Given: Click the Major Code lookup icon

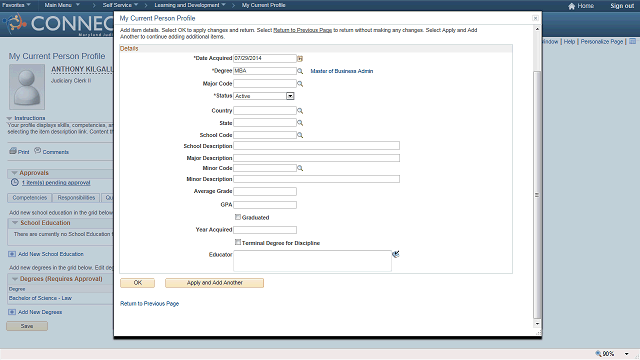Looking at the screenshot, I should [300, 84].
